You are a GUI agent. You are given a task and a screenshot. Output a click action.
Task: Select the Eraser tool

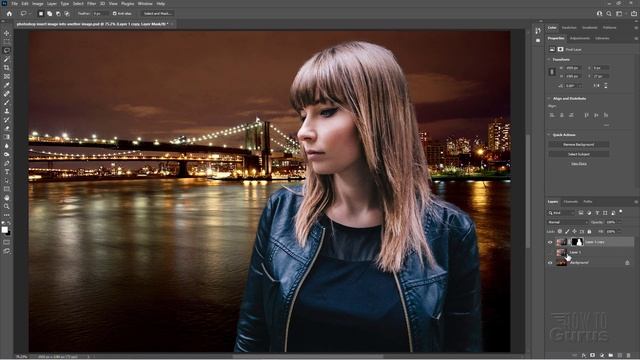(x=7, y=128)
